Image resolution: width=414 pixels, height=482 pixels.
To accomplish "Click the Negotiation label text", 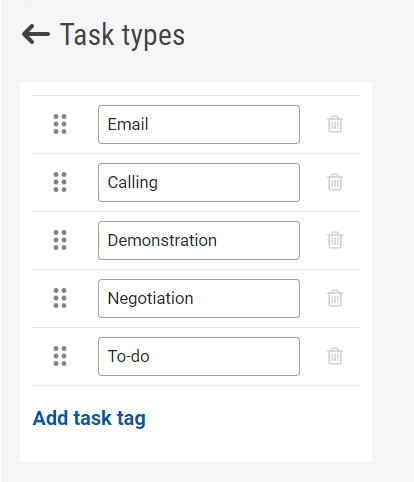I will coord(150,298).
